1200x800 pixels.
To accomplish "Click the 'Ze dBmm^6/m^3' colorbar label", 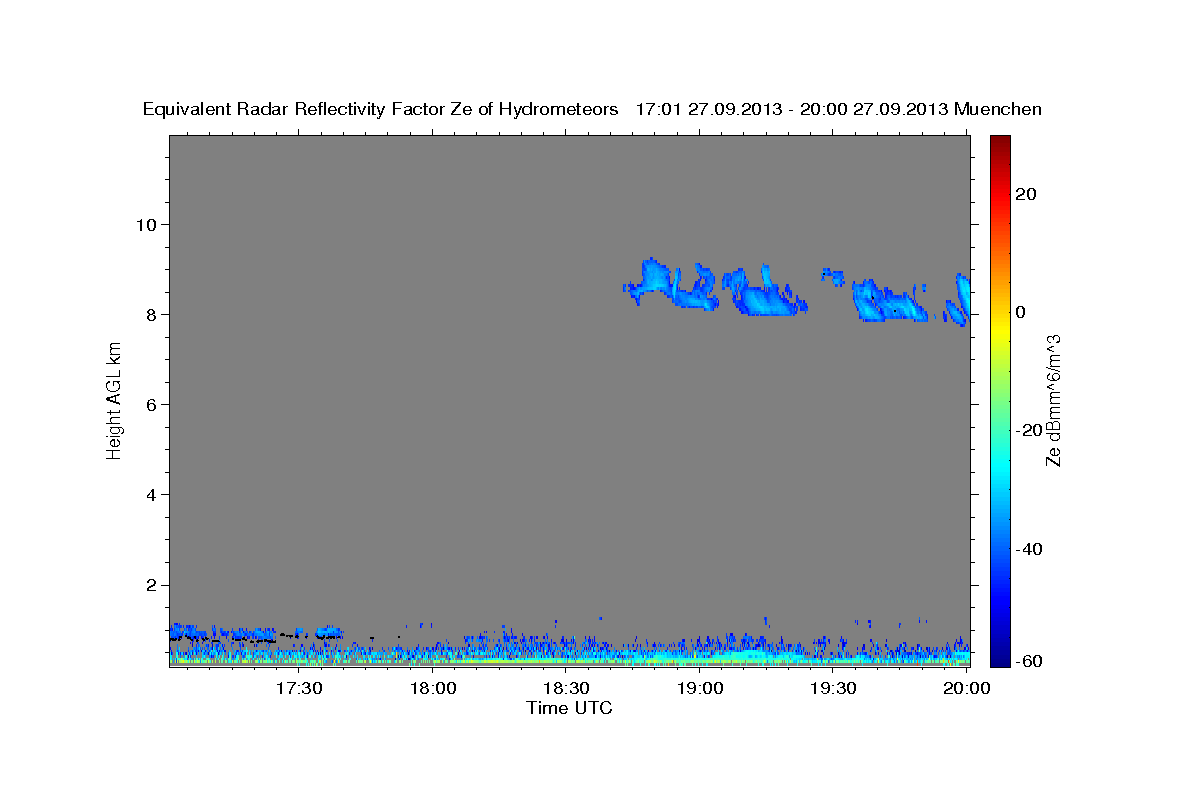I will (1053, 400).
